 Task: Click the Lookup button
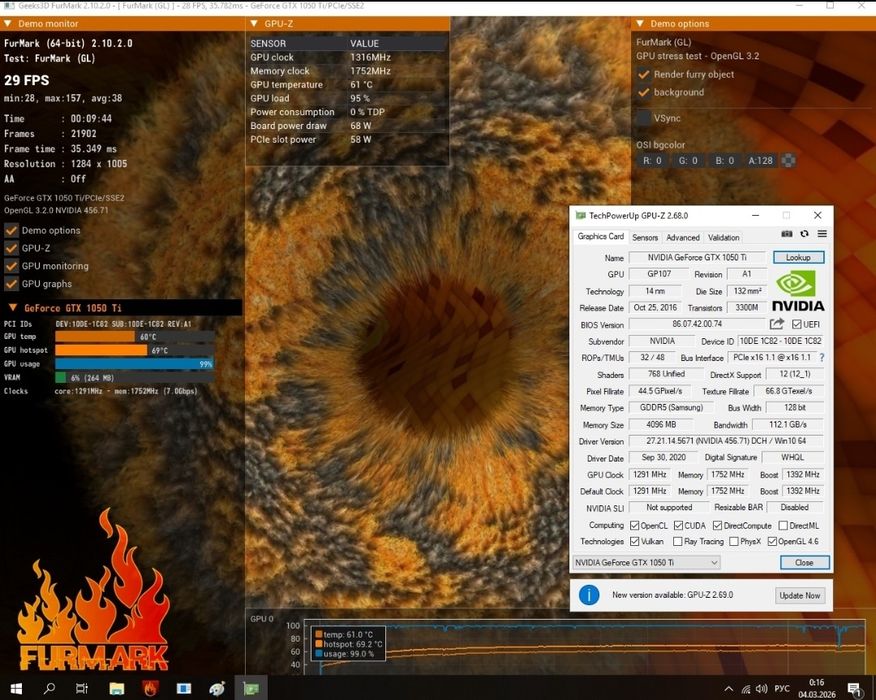pyautogui.click(x=798, y=258)
